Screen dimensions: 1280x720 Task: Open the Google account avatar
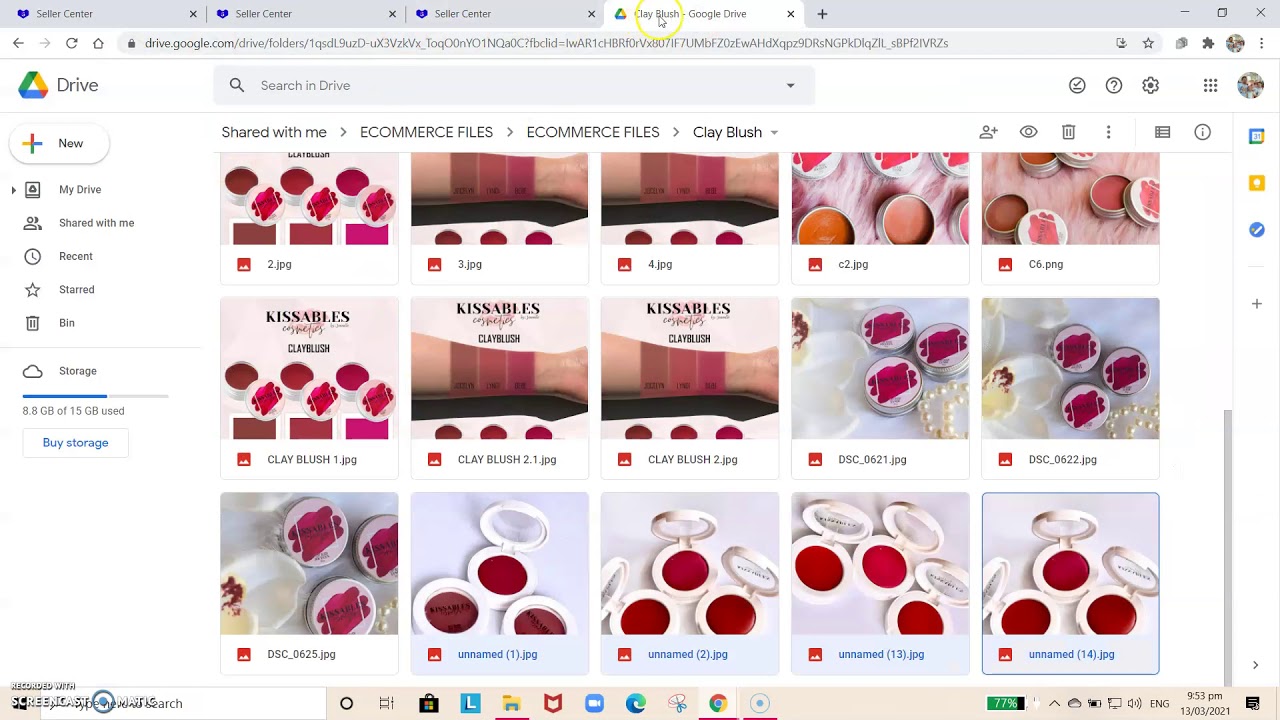pos(1250,85)
